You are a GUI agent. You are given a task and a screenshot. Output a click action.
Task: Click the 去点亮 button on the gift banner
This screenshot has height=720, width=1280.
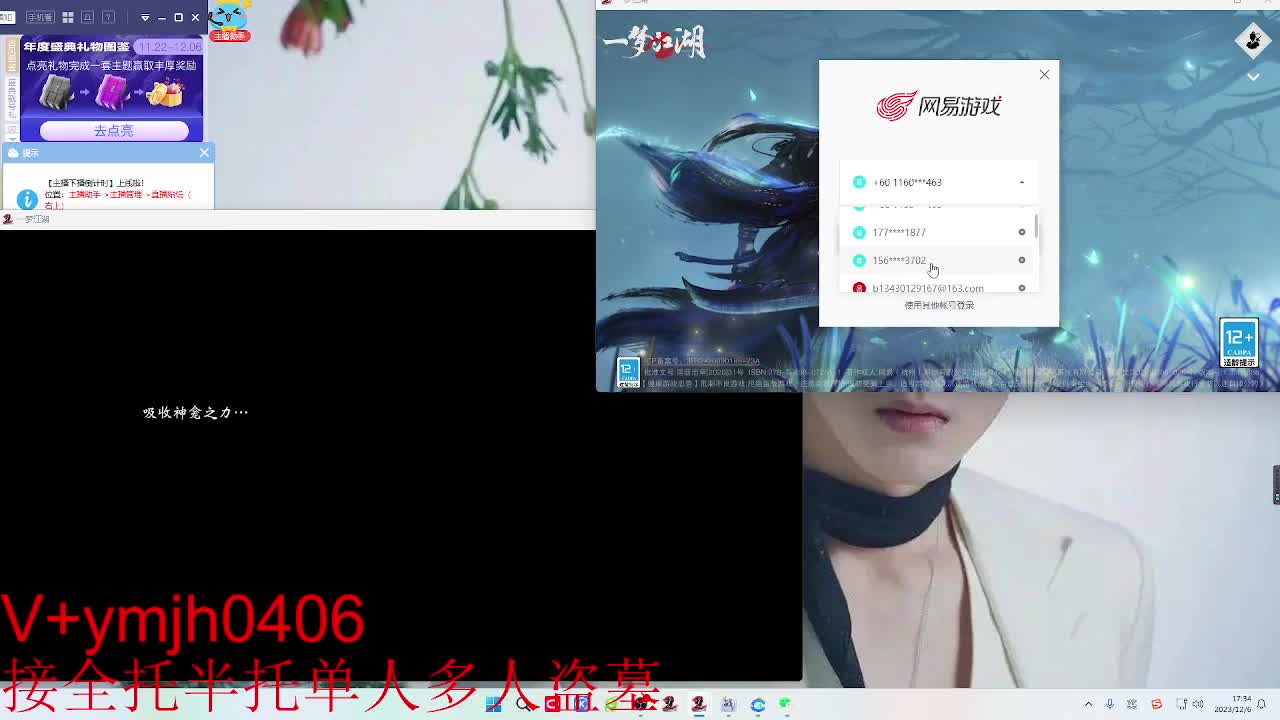click(113, 131)
